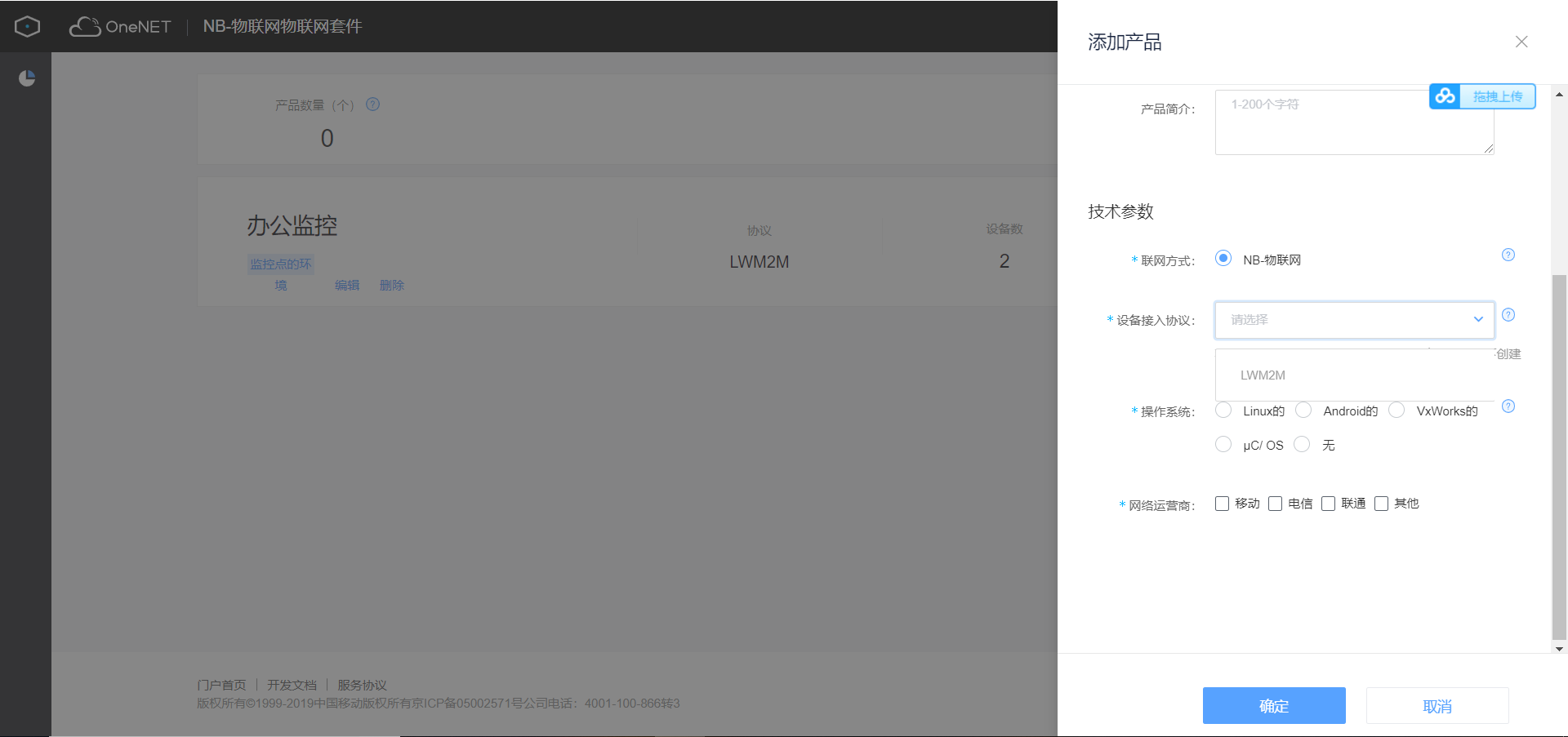Image resolution: width=1568 pixels, height=737 pixels.
Task: Click 编辑 for the 办公监控 product
Action: pyautogui.click(x=347, y=285)
